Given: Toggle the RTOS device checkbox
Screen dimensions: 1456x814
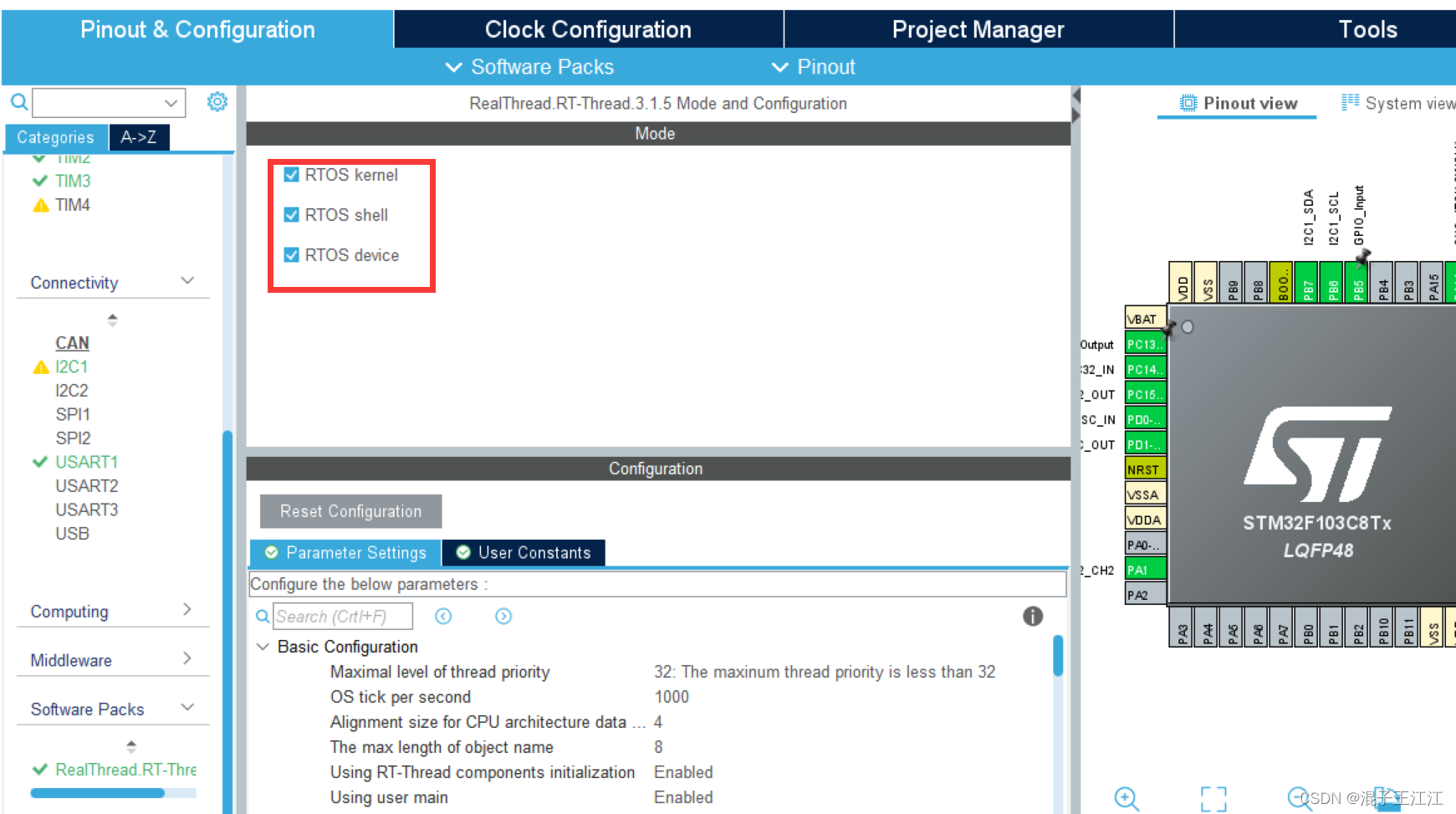Looking at the screenshot, I should (x=292, y=255).
